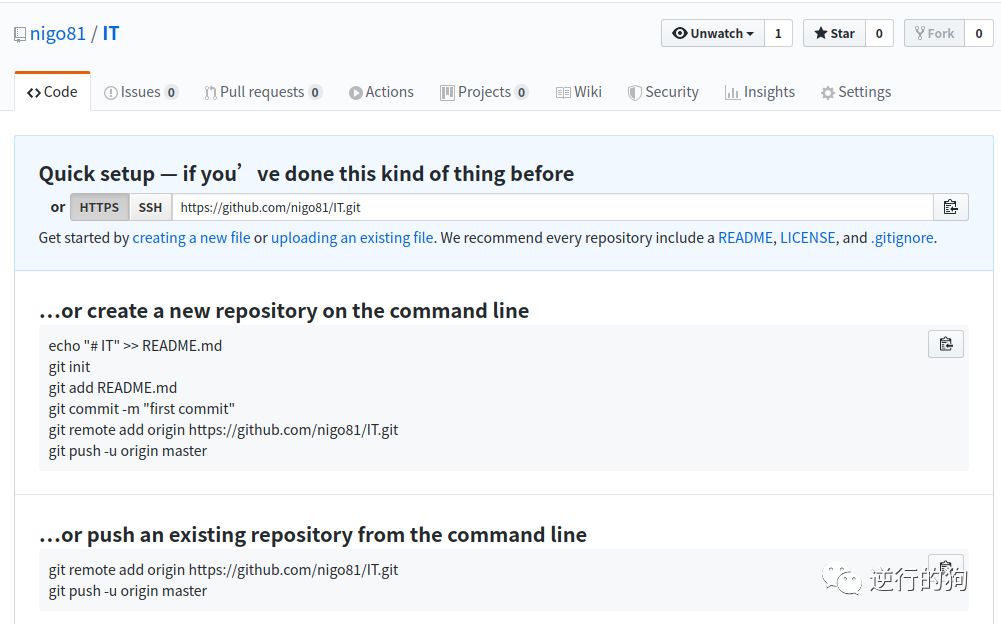Open repository Settings tab
This screenshot has height=624, width=1001.
point(856,92)
